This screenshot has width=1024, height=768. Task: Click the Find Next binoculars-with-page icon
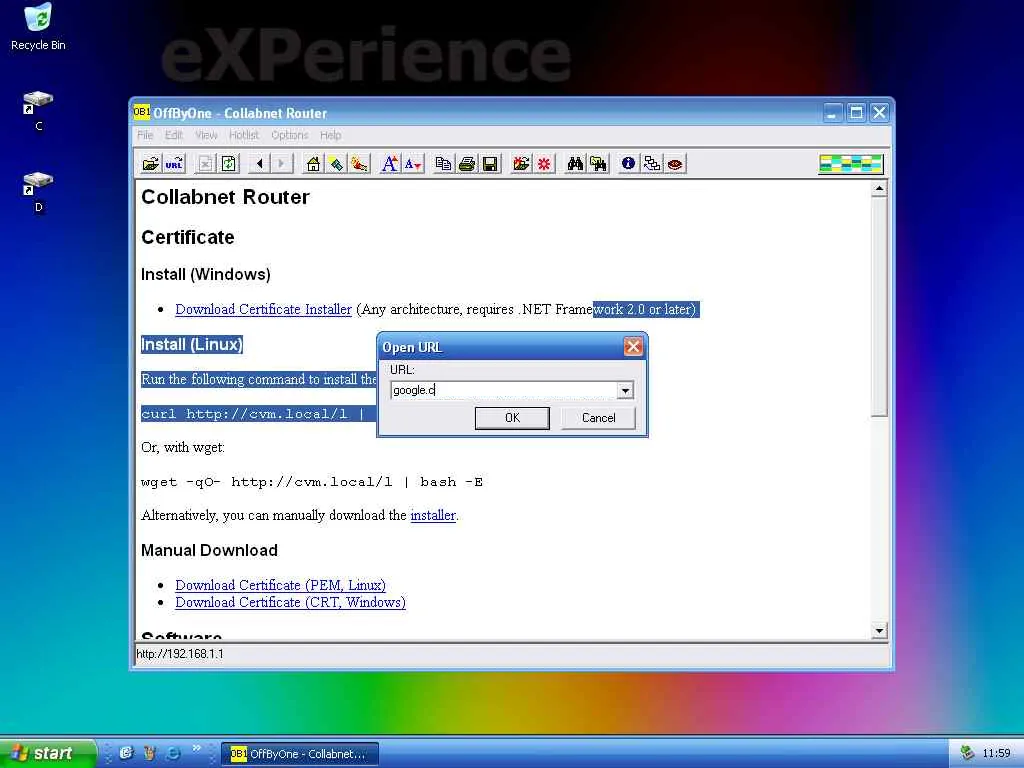598,163
